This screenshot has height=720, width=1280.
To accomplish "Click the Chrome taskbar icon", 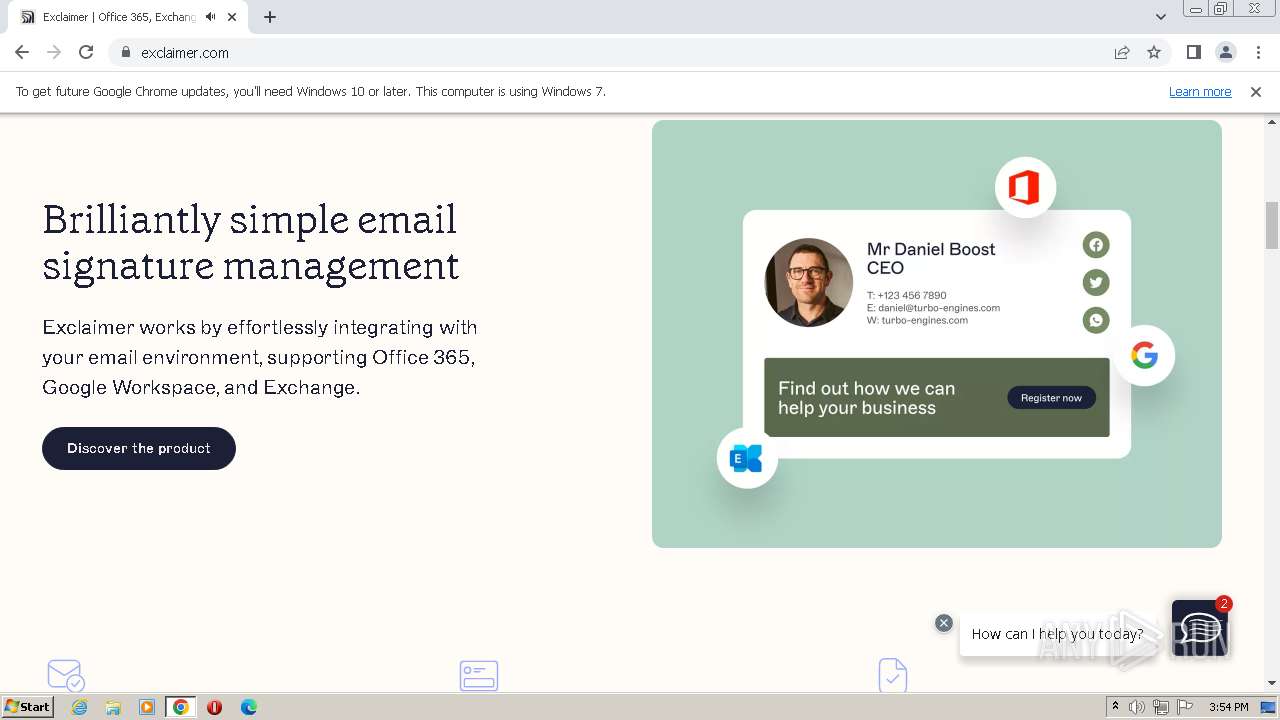I will click(x=181, y=707).
